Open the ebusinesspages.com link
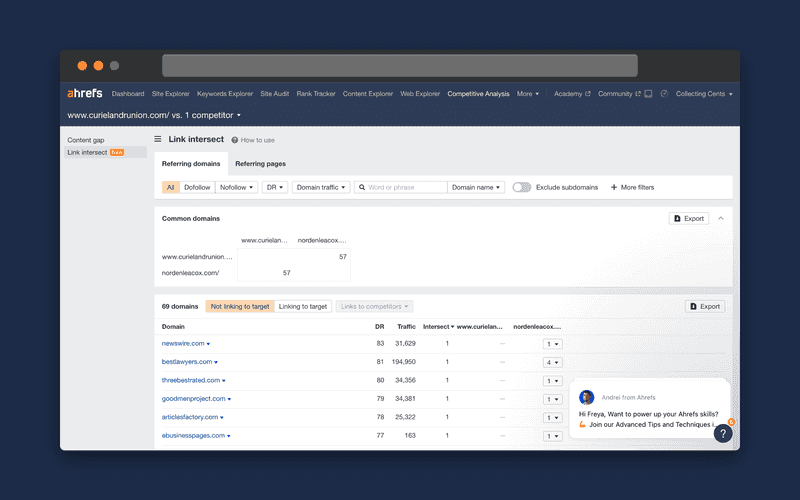 [x=193, y=435]
